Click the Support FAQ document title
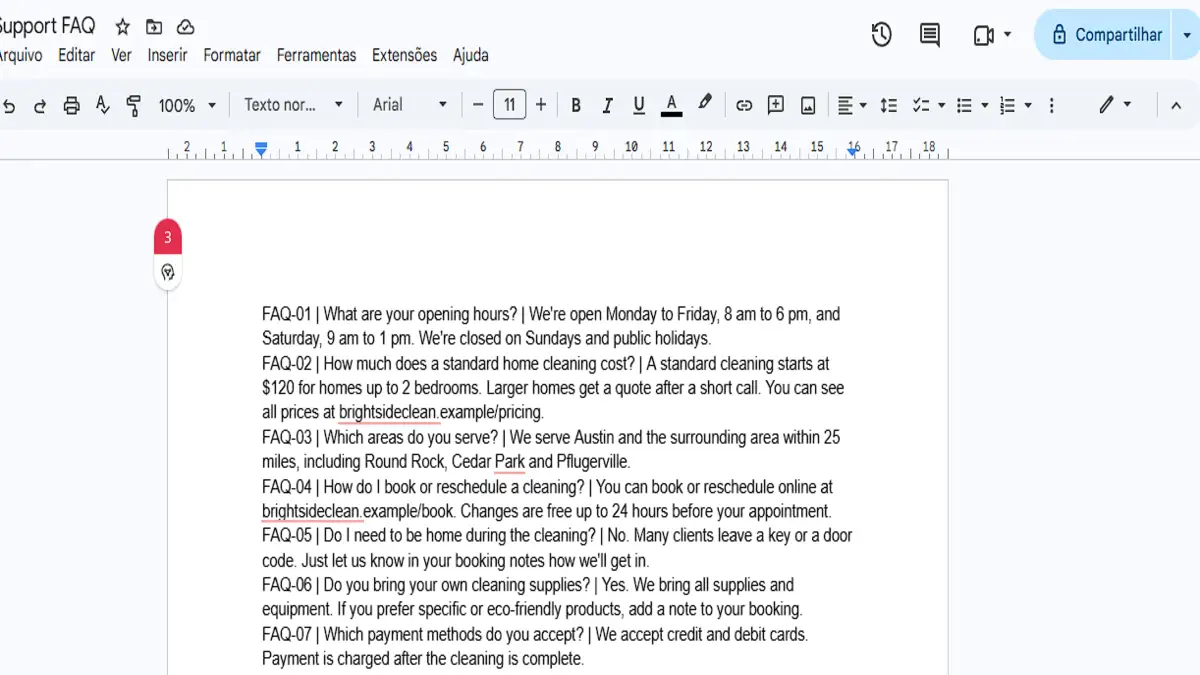Image resolution: width=1200 pixels, height=675 pixels. coord(47,27)
